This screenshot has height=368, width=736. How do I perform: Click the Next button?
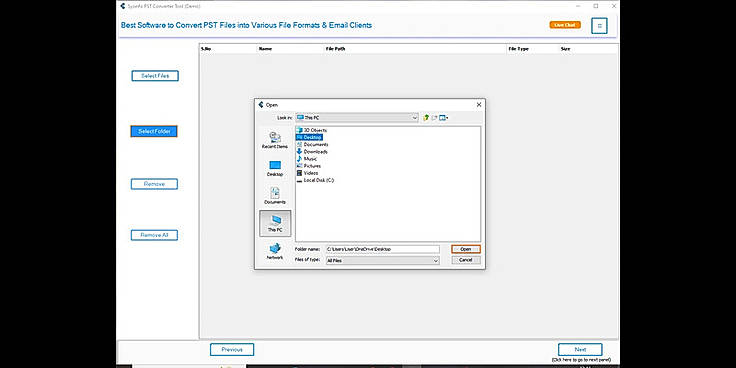coord(580,350)
